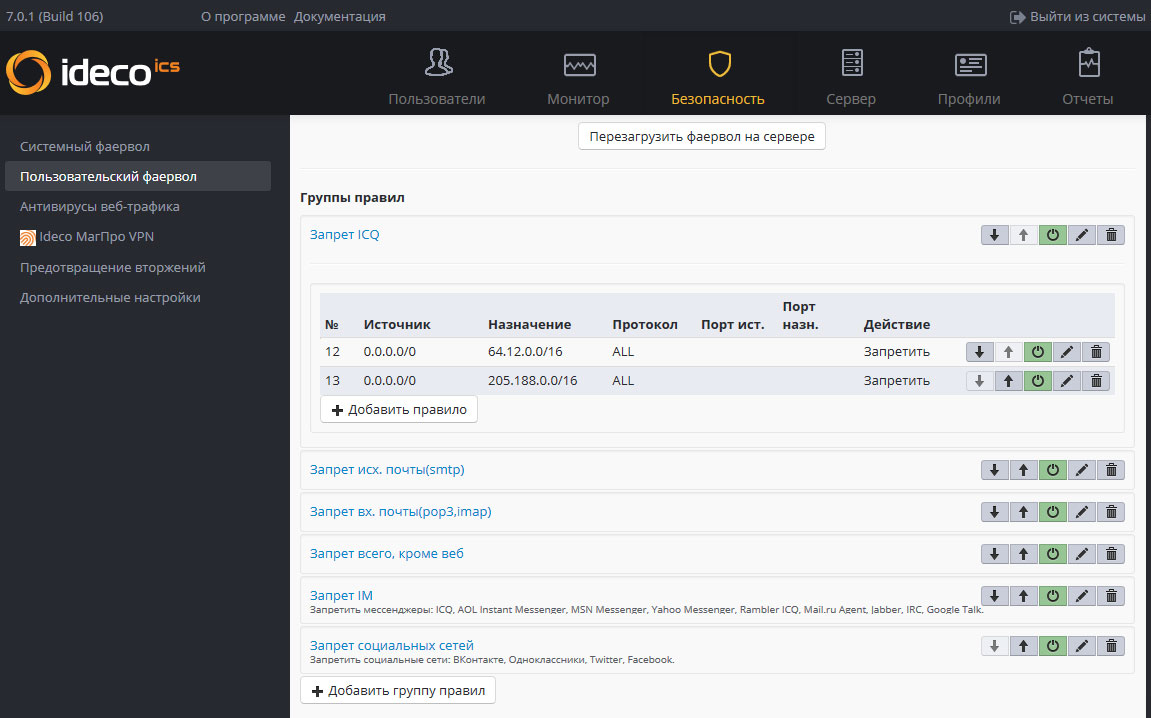Toggle power for Запрет вх. почты(pop3,imap)

(x=1053, y=512)
